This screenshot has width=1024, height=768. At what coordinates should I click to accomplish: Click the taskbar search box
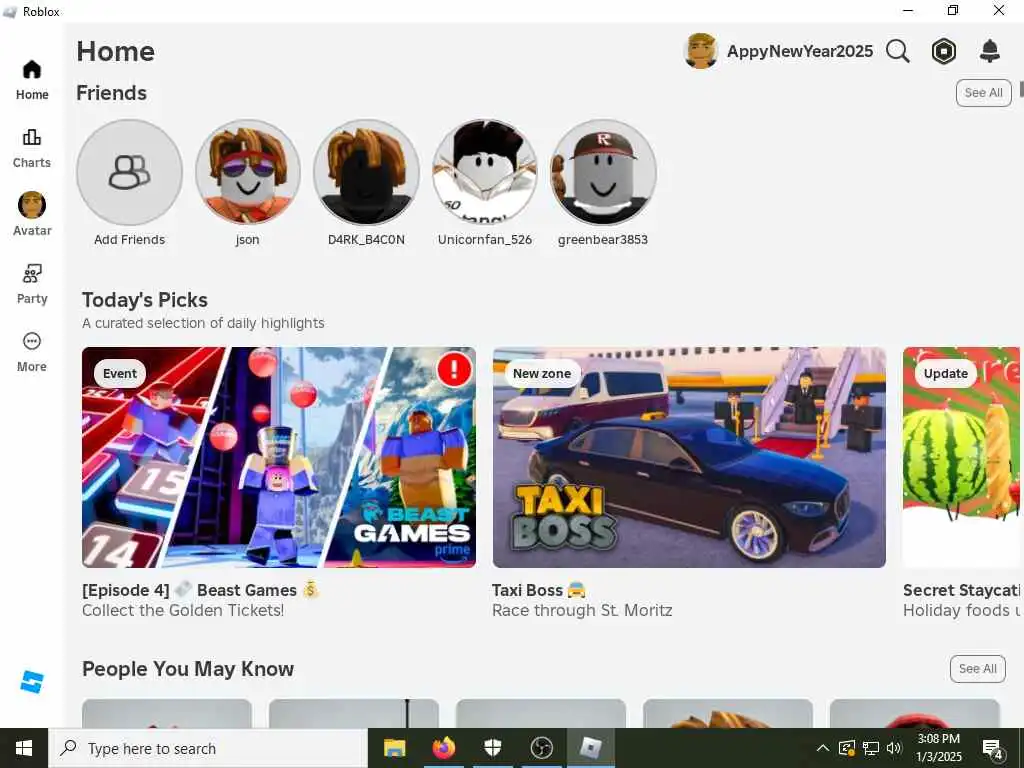(x=208, y=748)
